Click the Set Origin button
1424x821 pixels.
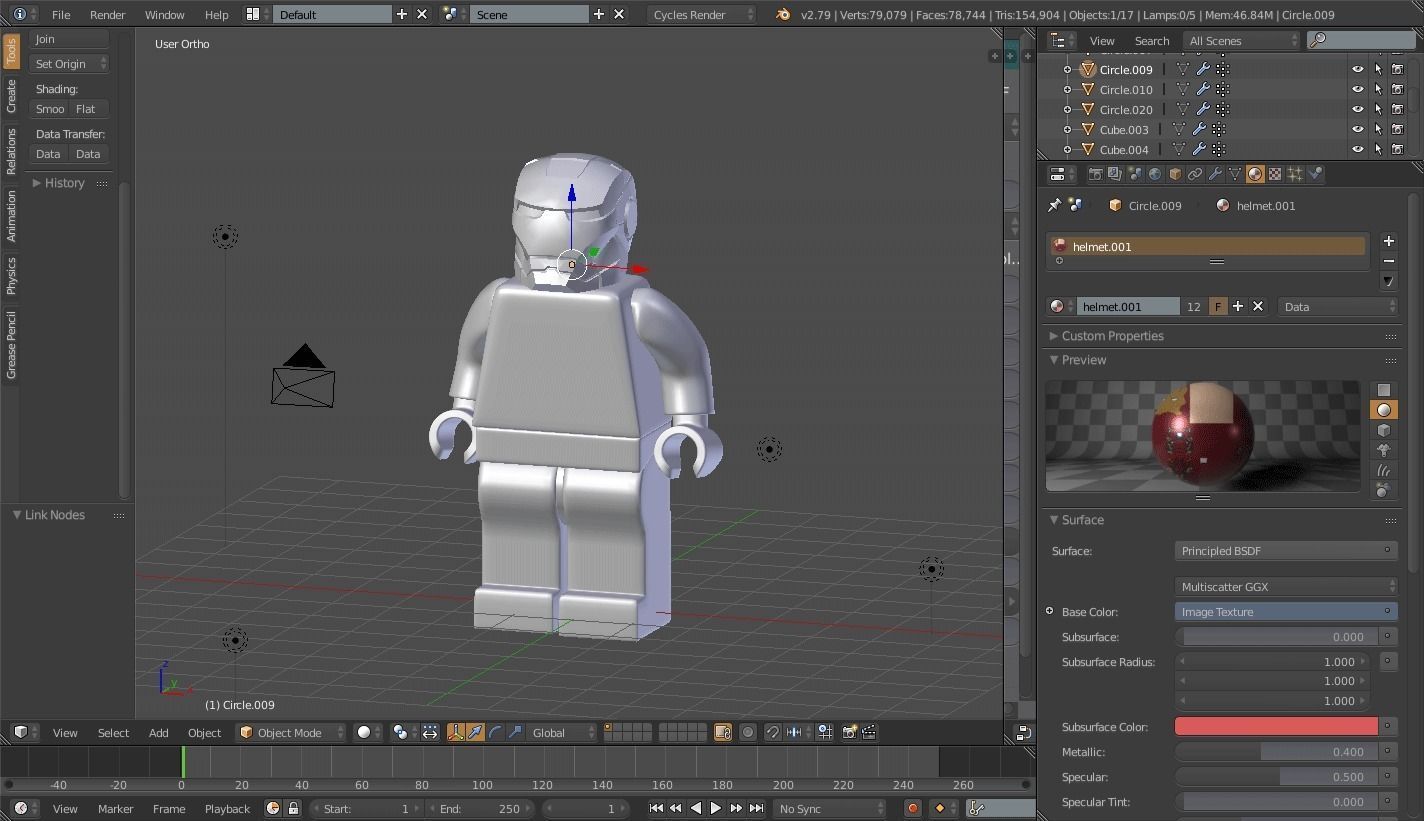click(x=68, y=64)
